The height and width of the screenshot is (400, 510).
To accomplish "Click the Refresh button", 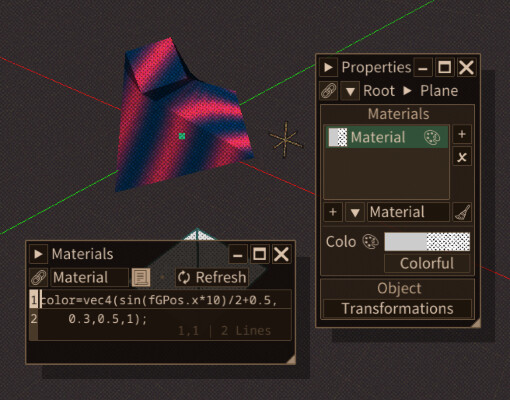I will coord(212,277).
